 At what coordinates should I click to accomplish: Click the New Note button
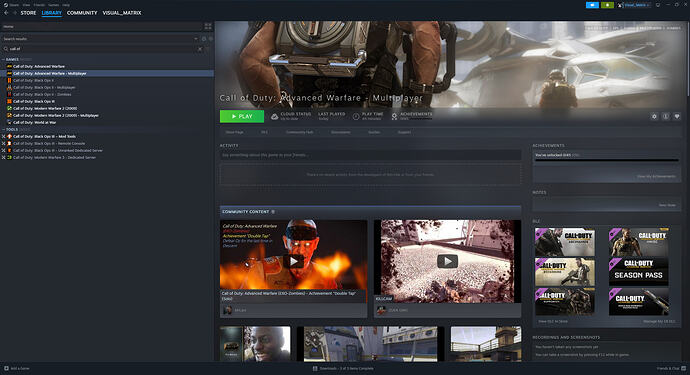click(667, 205)
